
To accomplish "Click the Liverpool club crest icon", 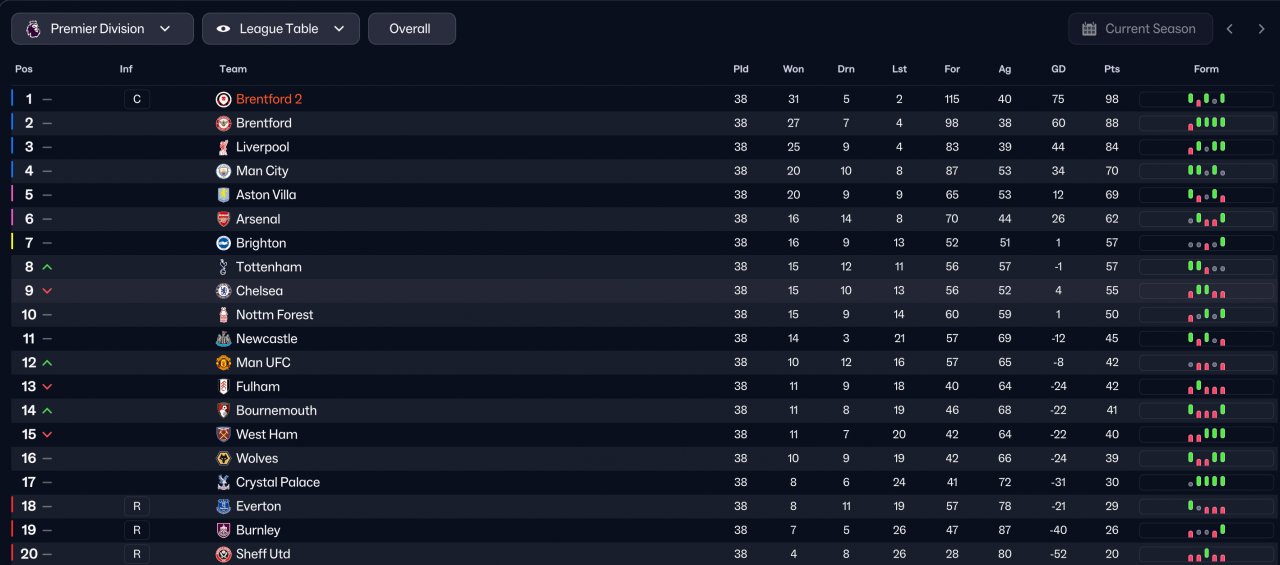I will (x=223, y=147).
